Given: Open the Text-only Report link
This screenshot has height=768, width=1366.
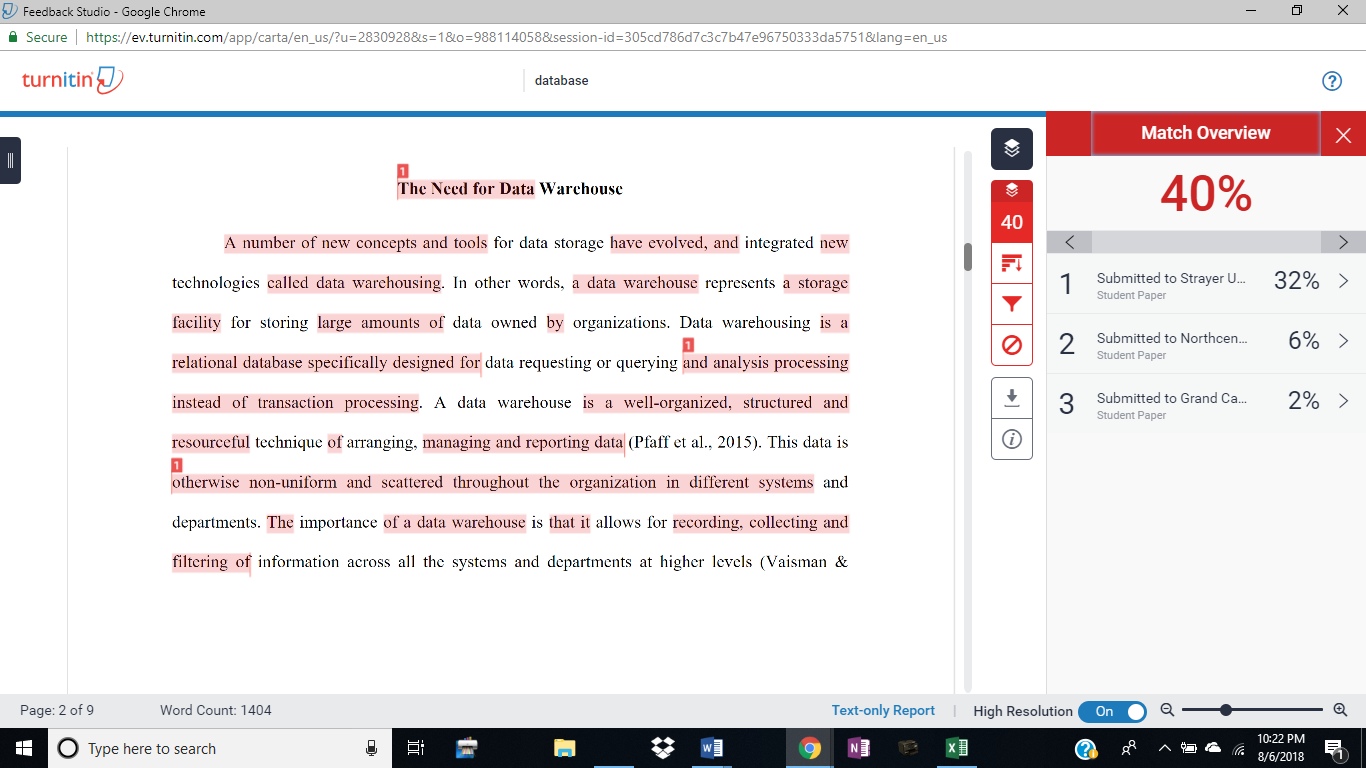Looking at the screenshot, I should (883, 710).
